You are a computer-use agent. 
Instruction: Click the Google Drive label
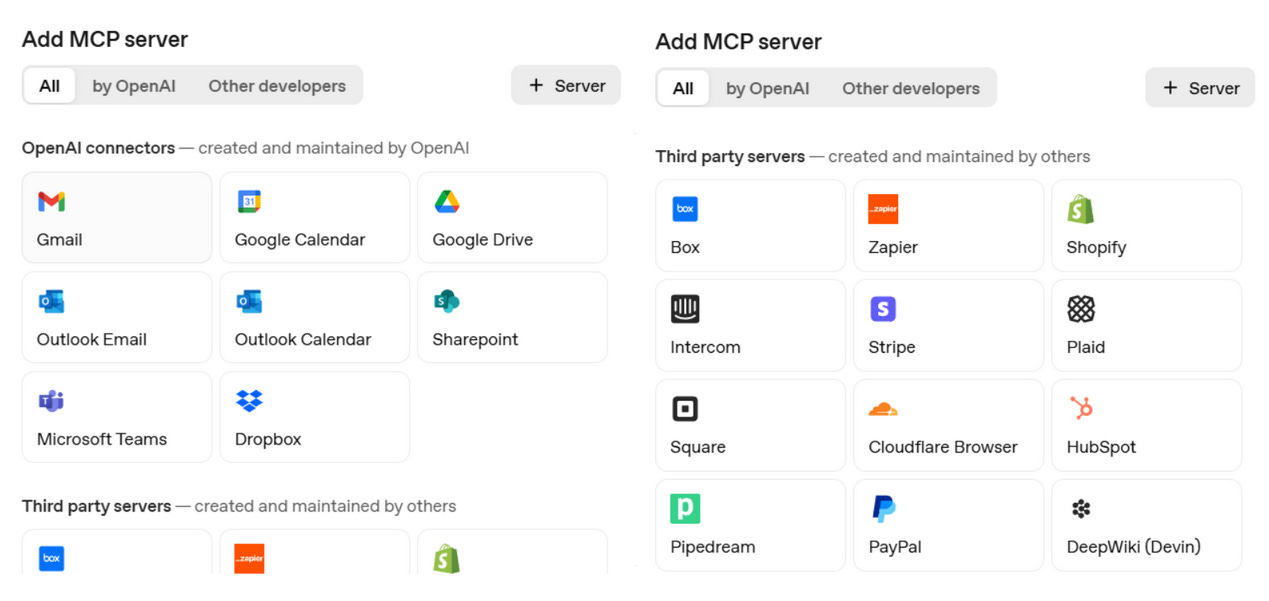483,240
